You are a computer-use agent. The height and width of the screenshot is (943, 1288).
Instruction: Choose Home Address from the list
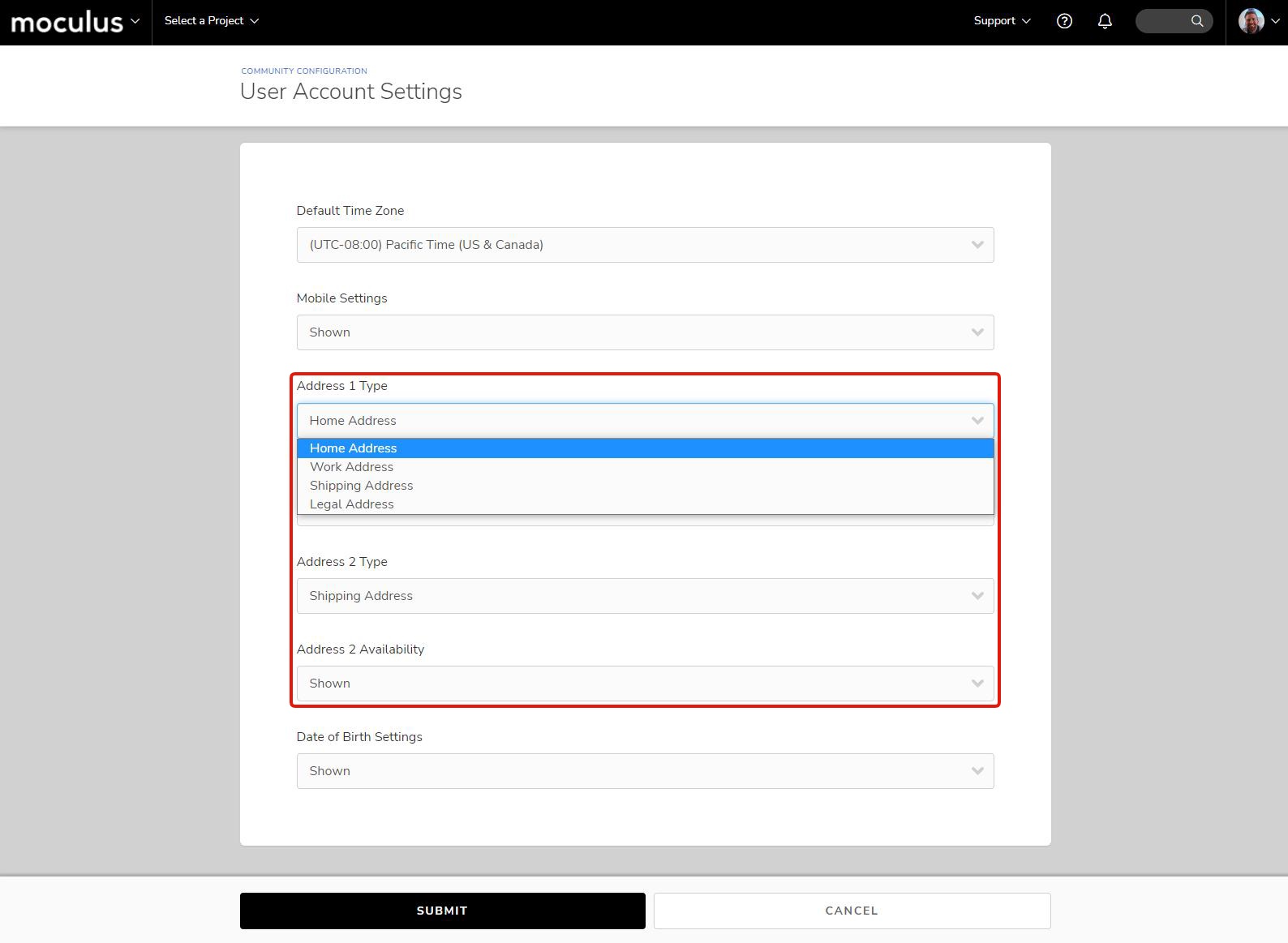click(x=354, y=448)
